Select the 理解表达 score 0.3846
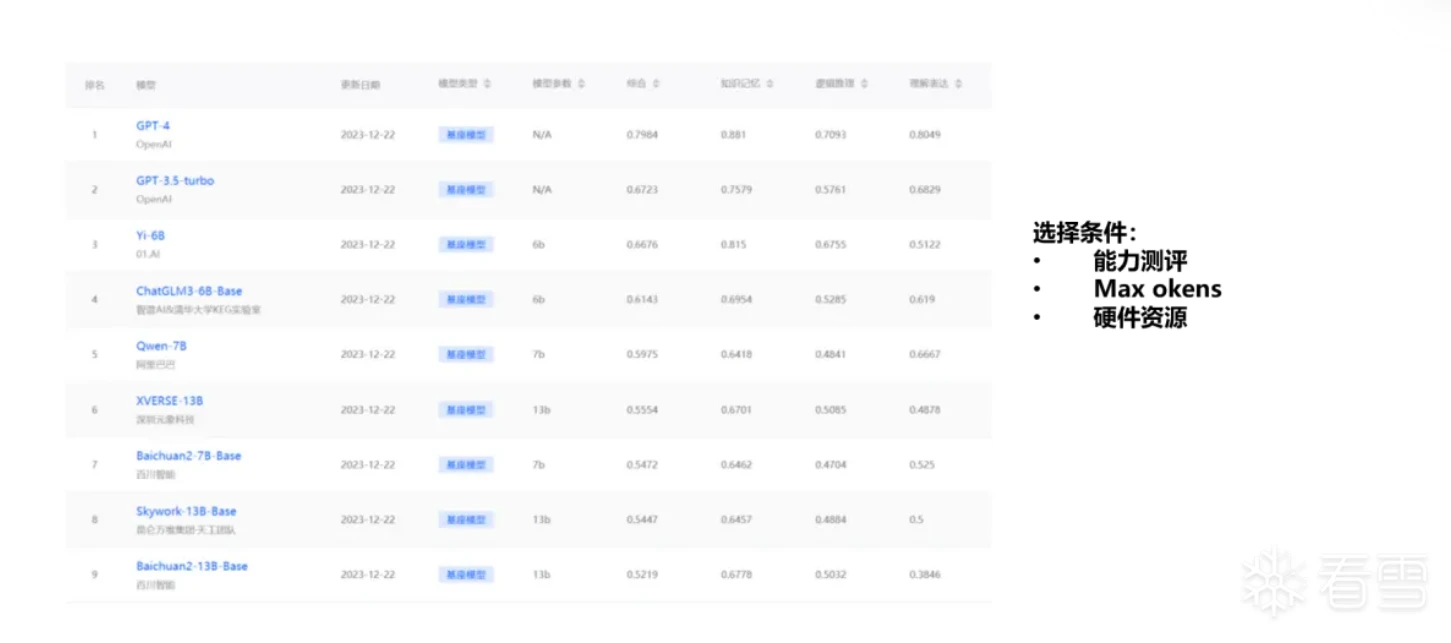The width and height of the screenshot is (1451, 643). (x=925, y=574)
